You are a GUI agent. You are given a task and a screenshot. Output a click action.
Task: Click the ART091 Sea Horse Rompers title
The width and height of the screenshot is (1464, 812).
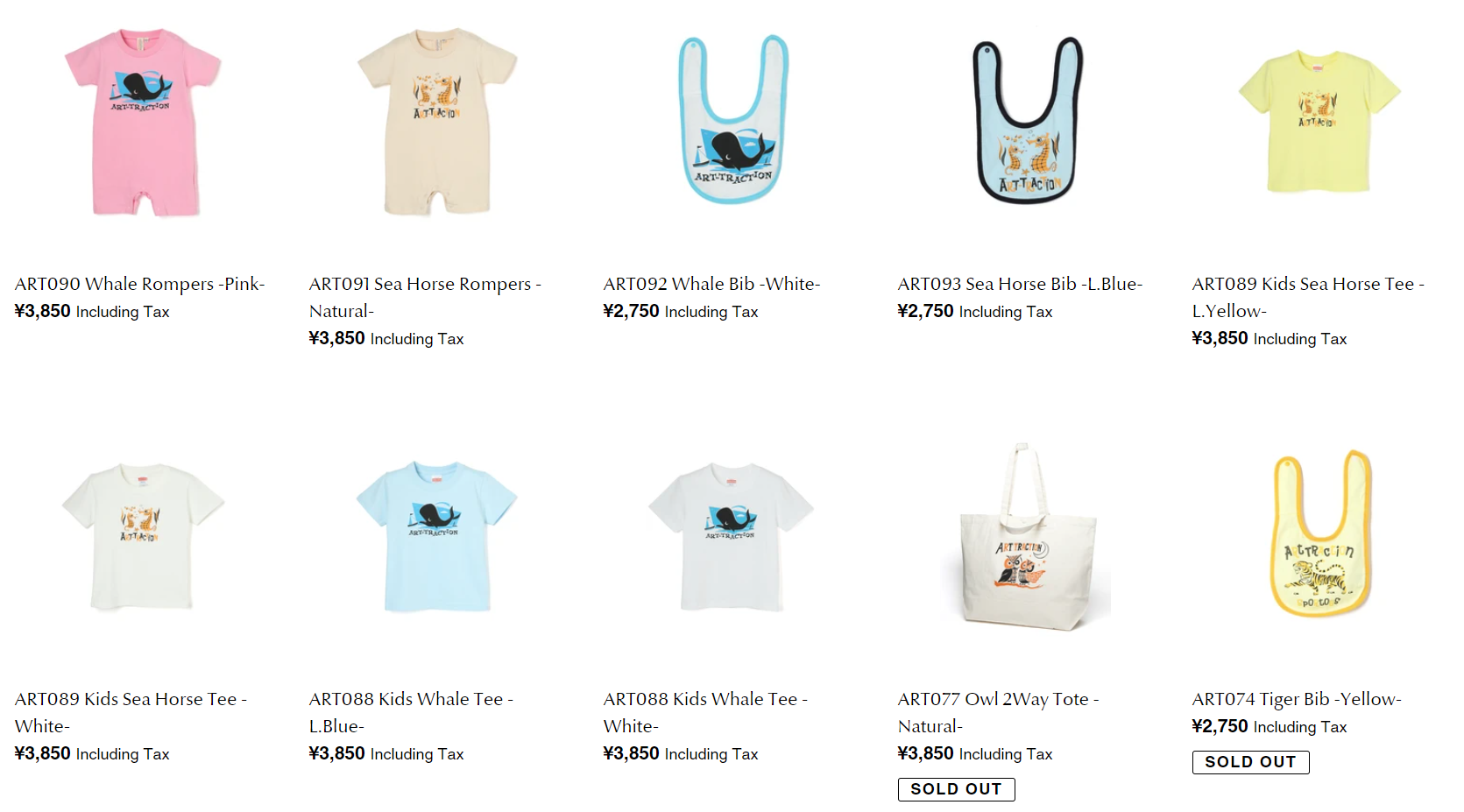pyautogui.click(x=425, y=297)
